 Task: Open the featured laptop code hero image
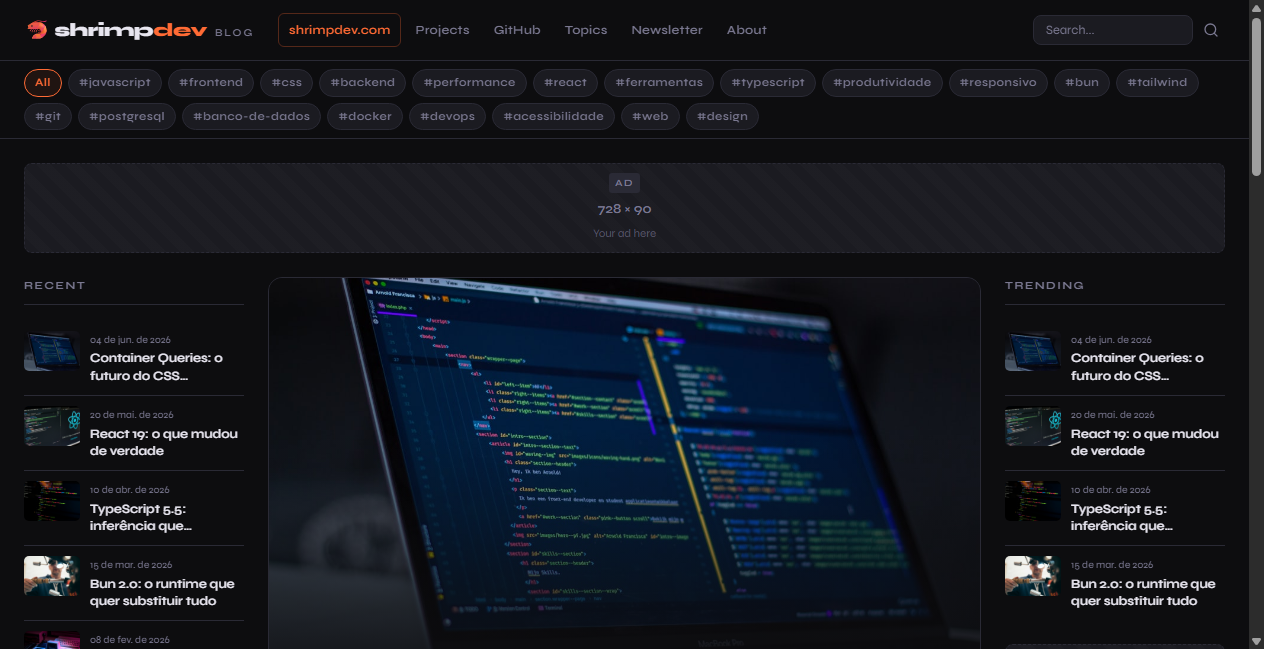tap(624, 463)
